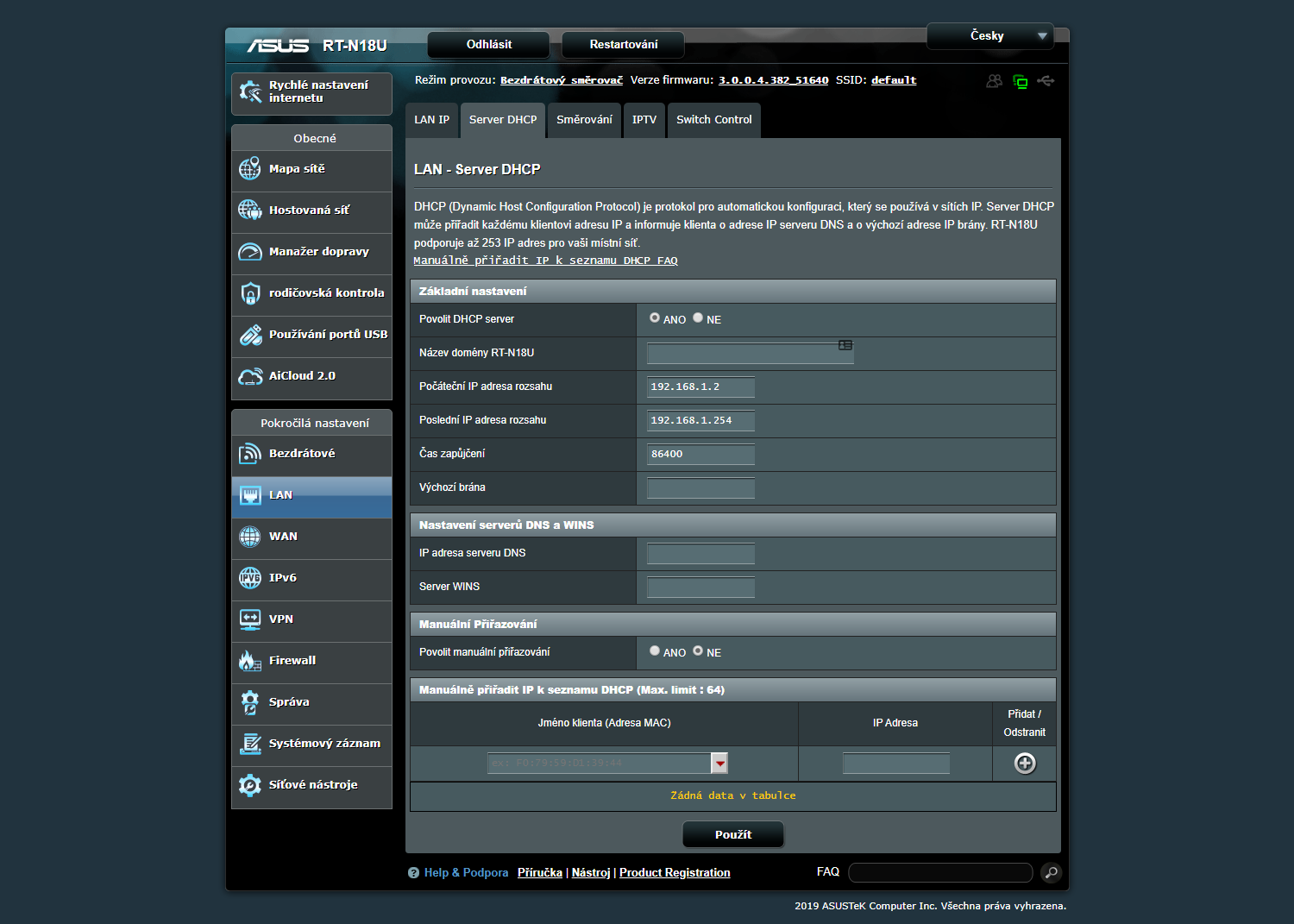Switch to the Směrování tab
Viewport: 1294px width, 924px height.
point(584,120)
